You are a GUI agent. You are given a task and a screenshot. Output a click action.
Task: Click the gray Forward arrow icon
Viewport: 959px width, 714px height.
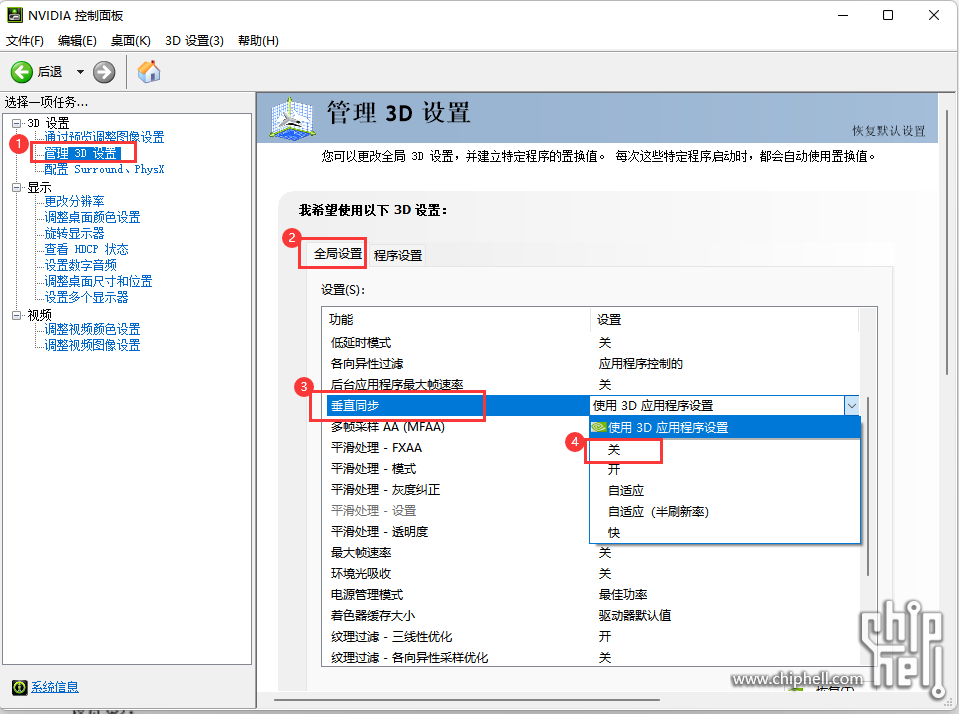104,72
